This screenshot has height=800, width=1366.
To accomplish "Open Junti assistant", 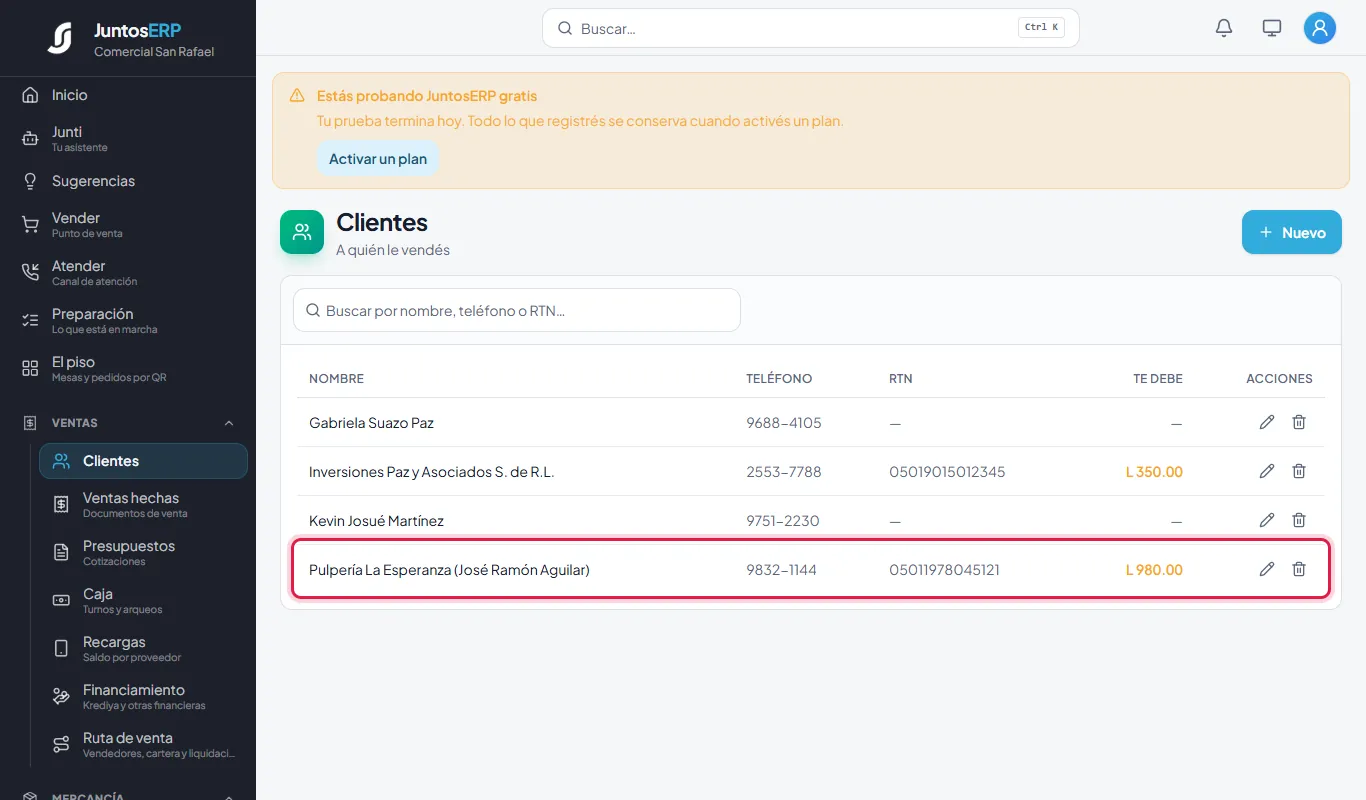I will (x=128, y=139).
